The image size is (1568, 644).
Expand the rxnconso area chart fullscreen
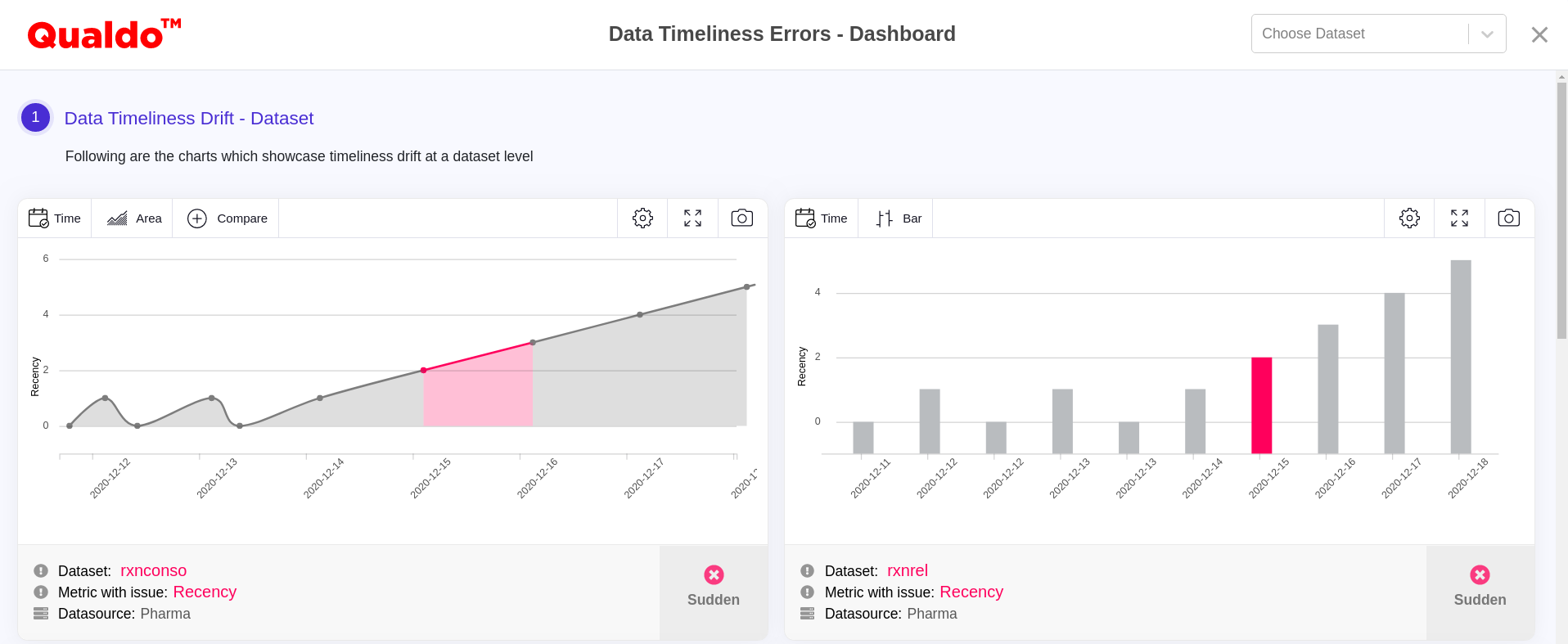(x=692, y=218)
